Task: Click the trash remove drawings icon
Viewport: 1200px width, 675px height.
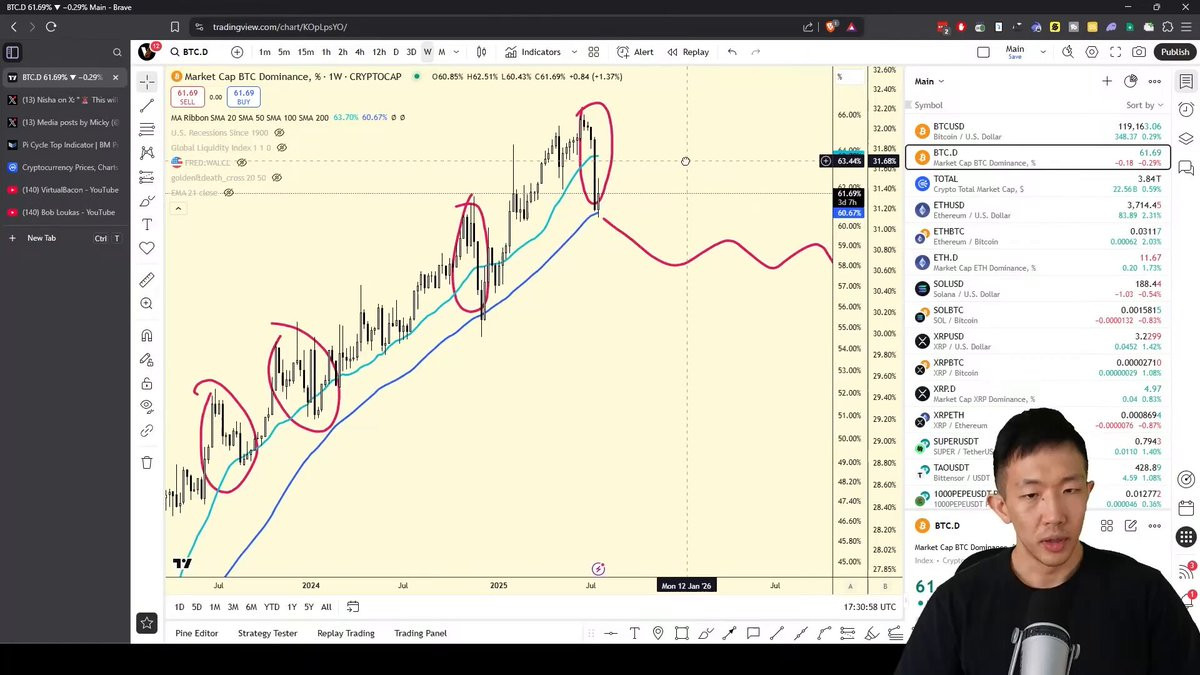Action: [147, 463]
